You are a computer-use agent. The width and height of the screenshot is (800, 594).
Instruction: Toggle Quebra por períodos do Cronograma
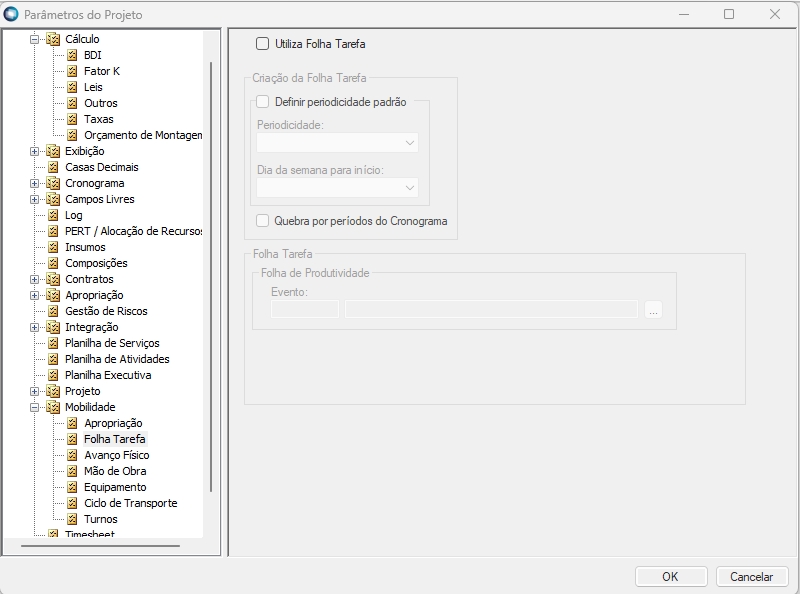[x=263, y=221]
